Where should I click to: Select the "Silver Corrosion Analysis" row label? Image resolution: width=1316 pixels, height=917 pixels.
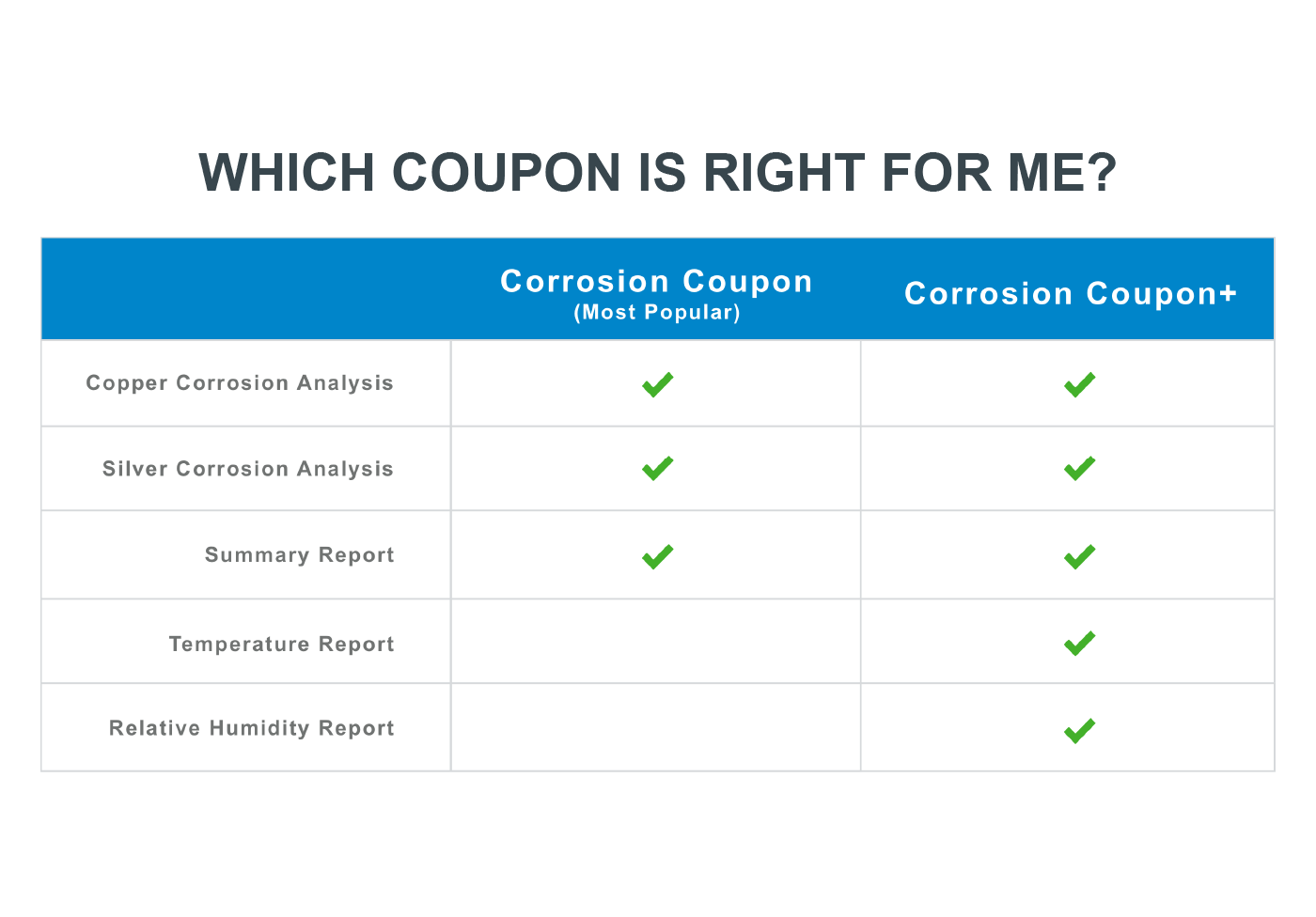[248, 469]
